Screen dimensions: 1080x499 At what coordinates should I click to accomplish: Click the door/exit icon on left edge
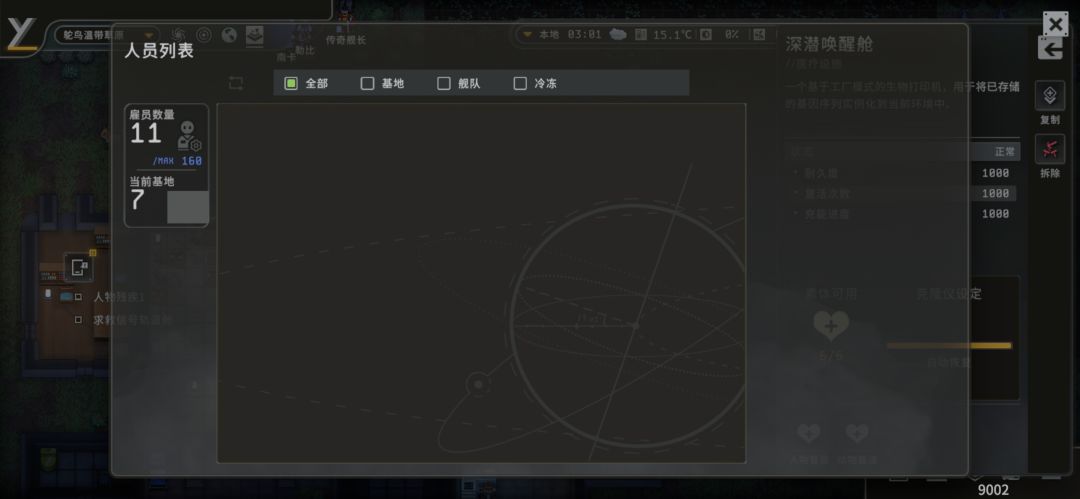click(x=79, y=267)
